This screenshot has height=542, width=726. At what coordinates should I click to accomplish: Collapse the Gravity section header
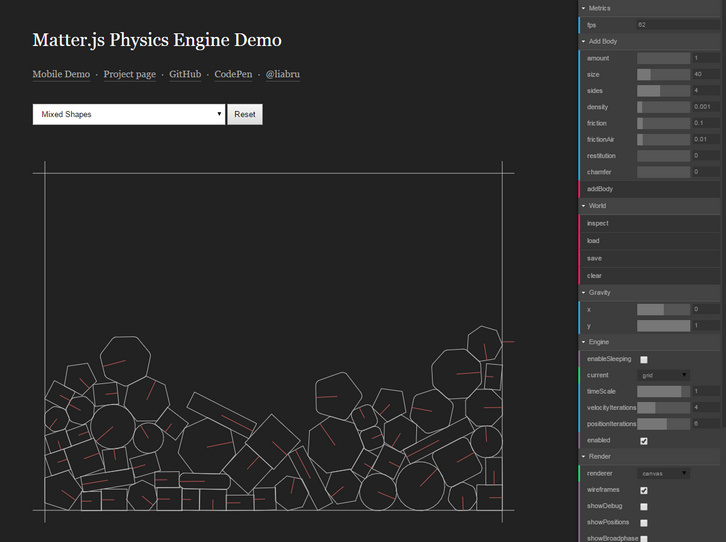tap(600, 292)
